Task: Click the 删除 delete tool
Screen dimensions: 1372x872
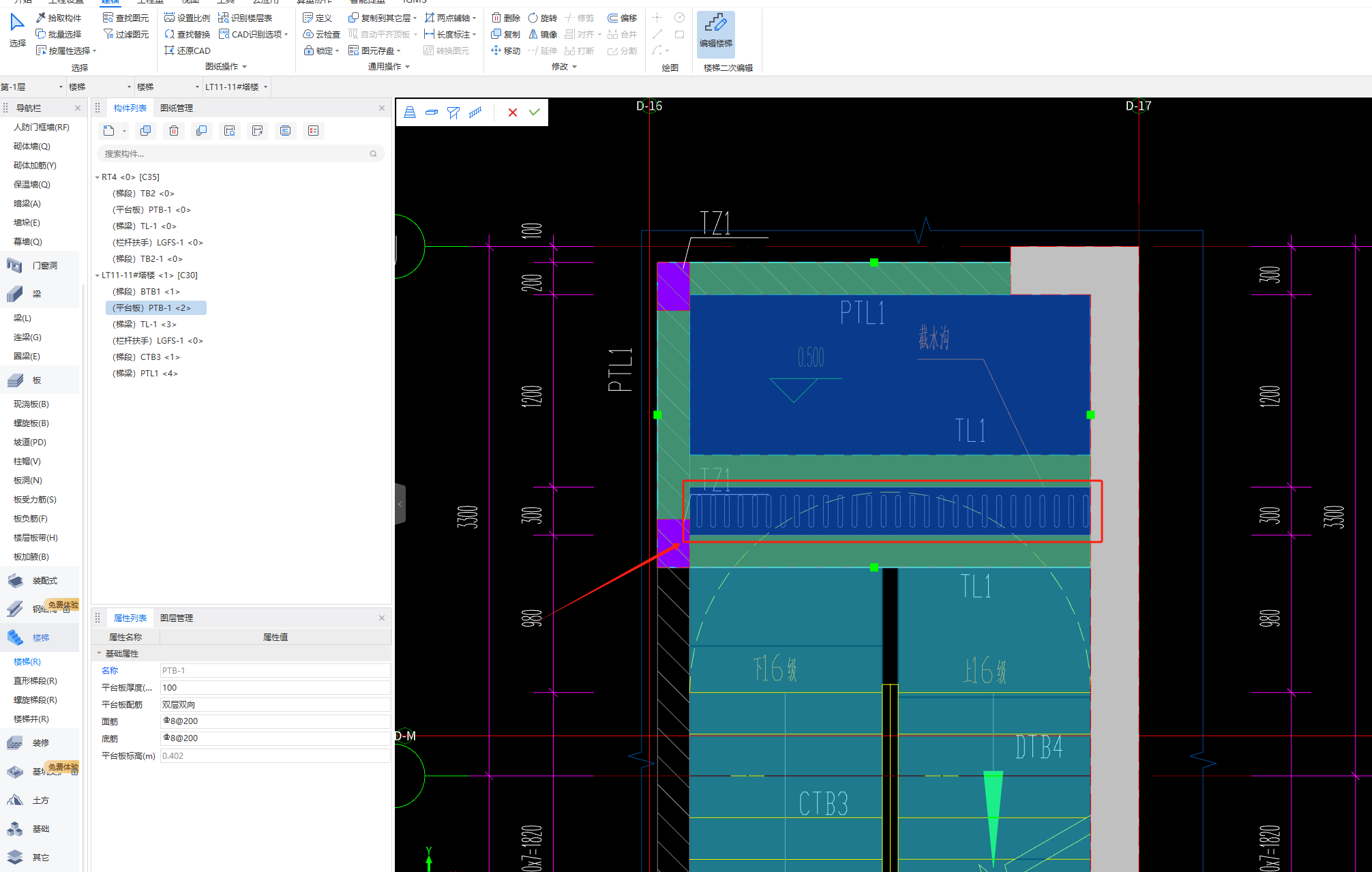Action: [x=506, y=18]
